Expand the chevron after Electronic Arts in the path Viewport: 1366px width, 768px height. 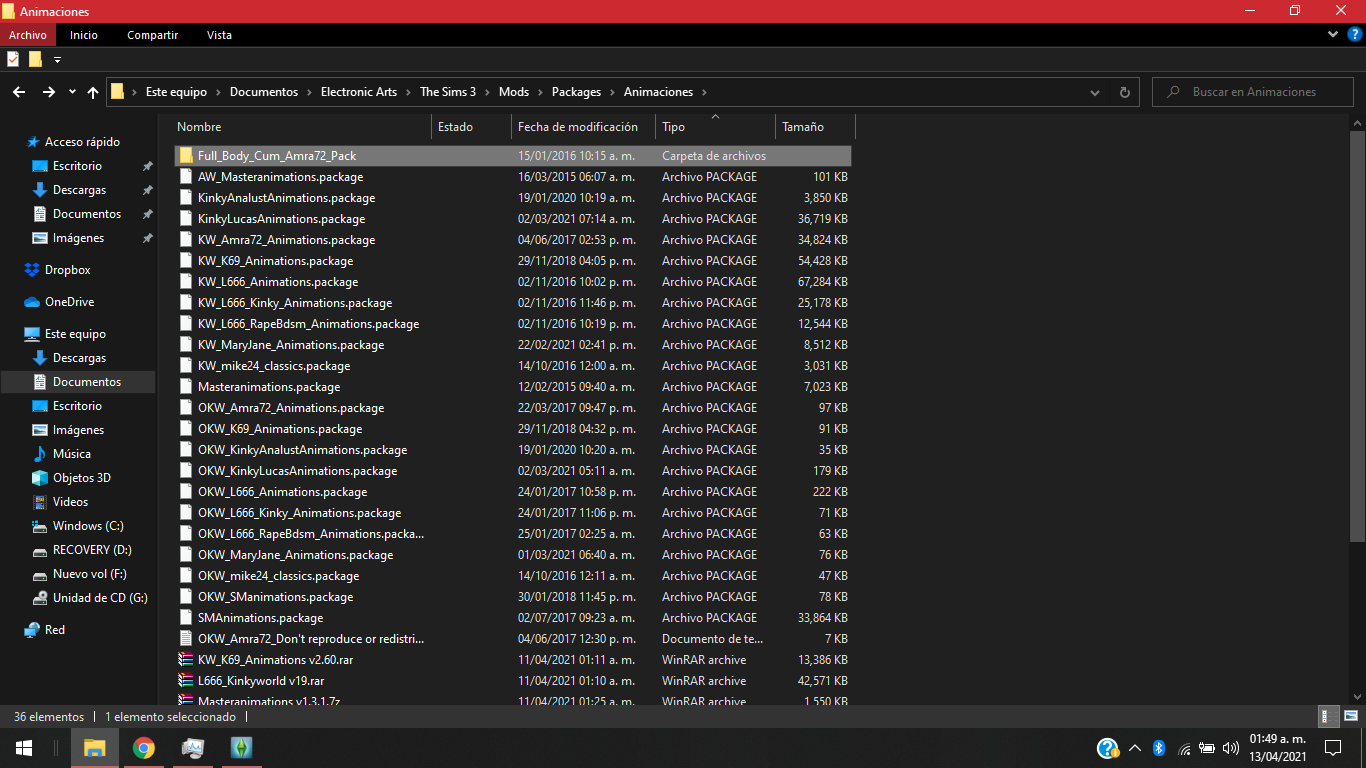[x=409, y=92]
